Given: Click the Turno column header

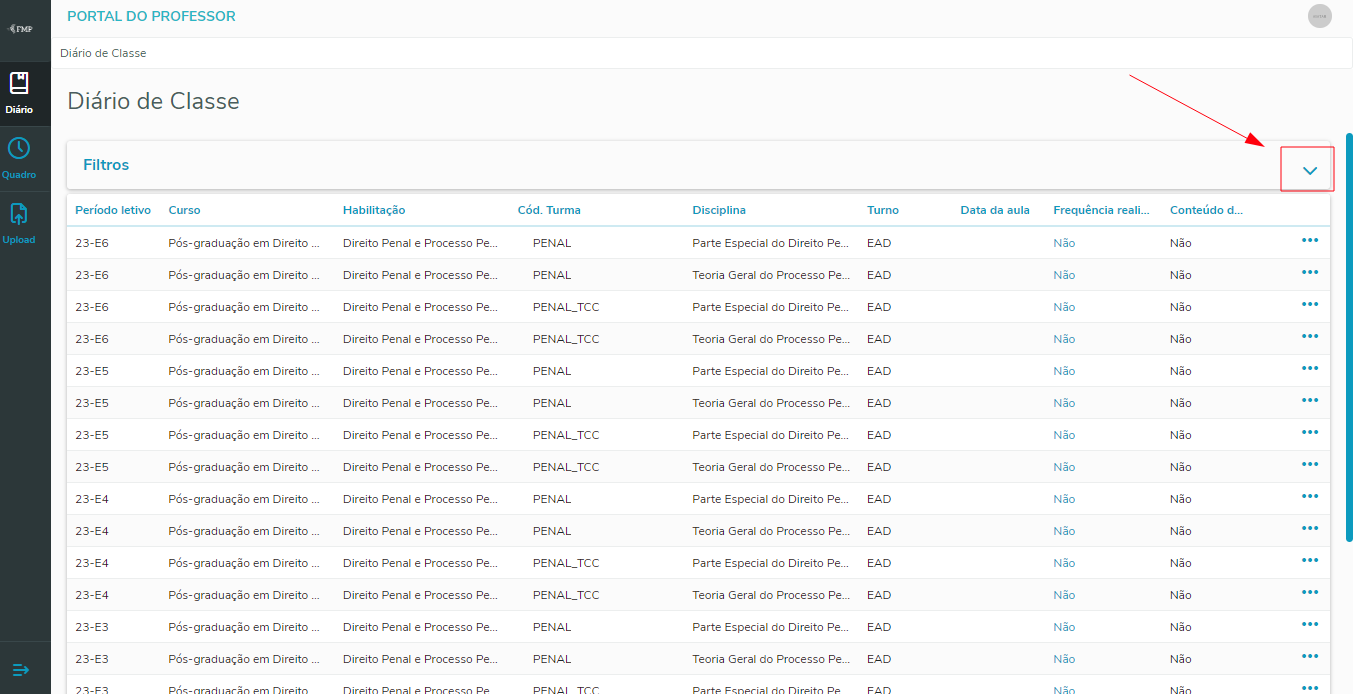Looking at the screenshot, I should pyautogui.click(x=882, y=210).
